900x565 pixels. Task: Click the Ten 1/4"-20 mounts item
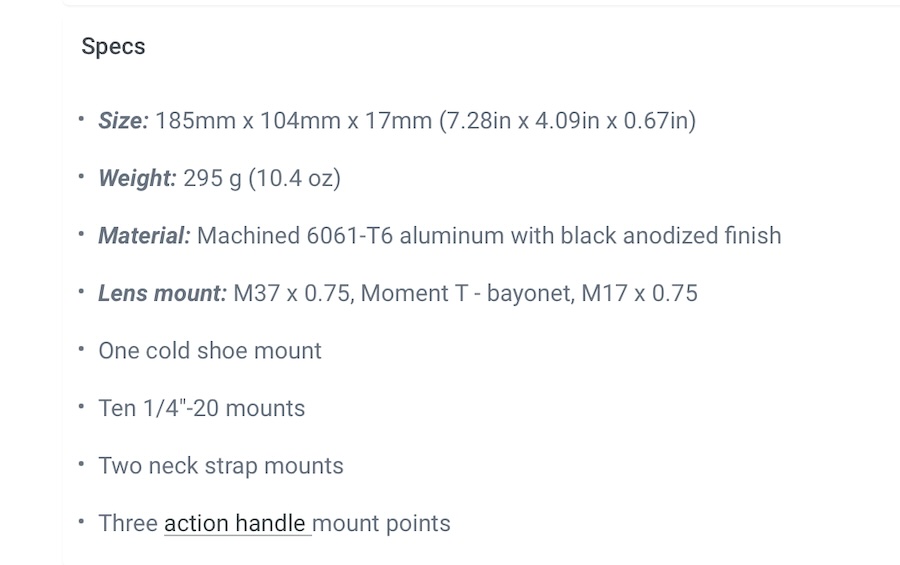tap(201, 408)
